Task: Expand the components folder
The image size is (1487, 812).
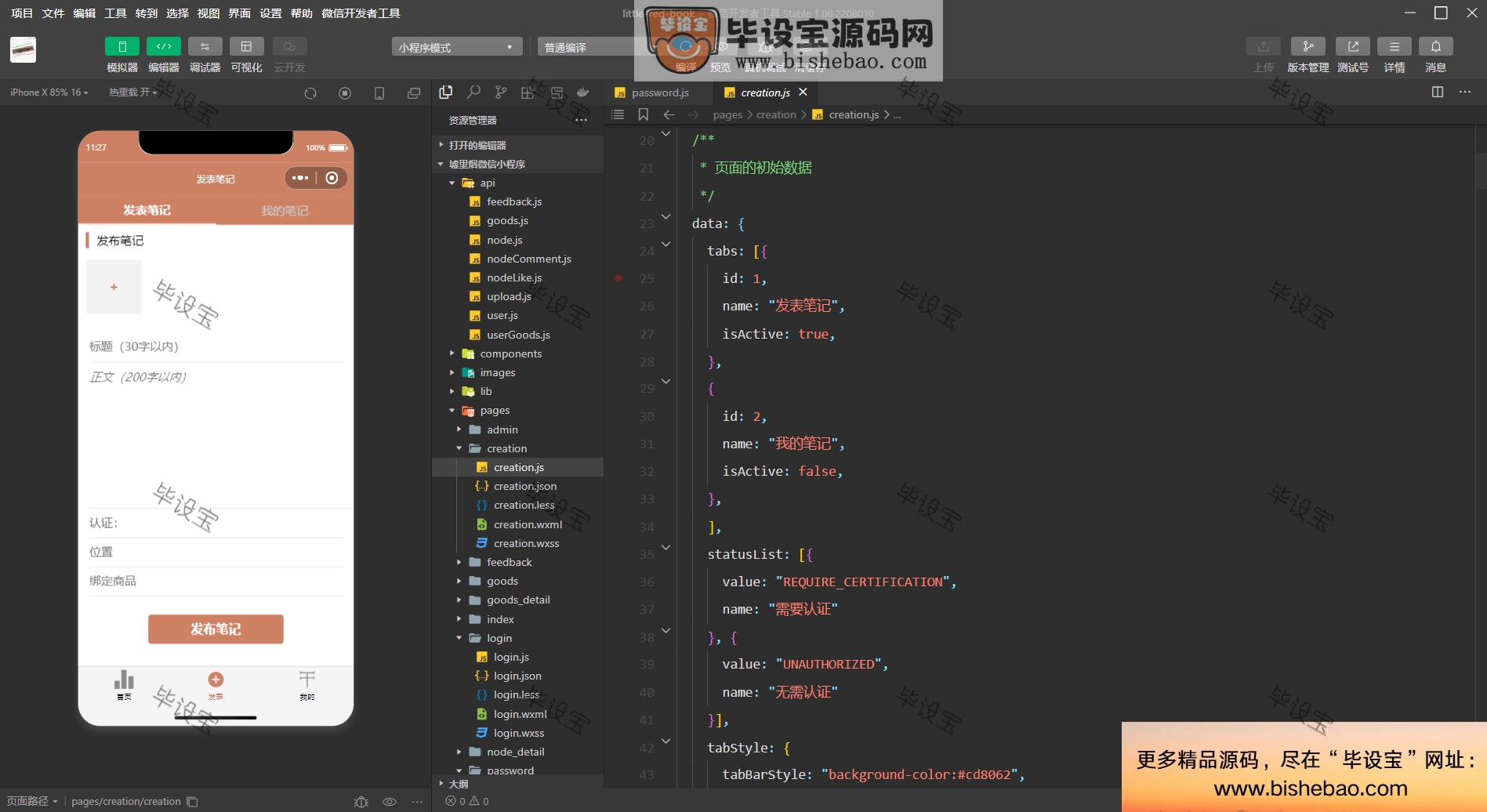Action: [517, 353]
